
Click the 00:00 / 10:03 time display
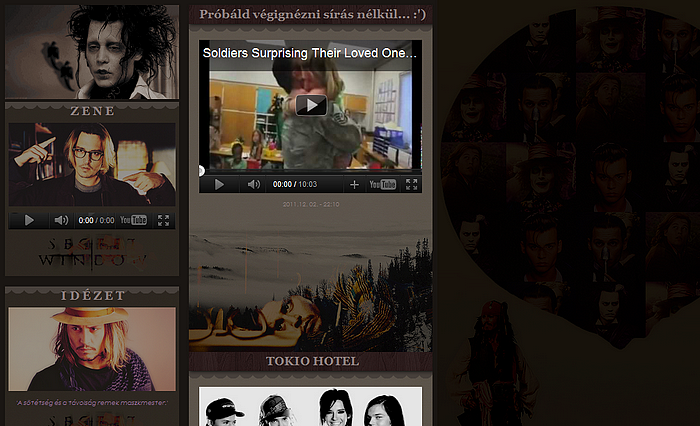coord(295,184)
